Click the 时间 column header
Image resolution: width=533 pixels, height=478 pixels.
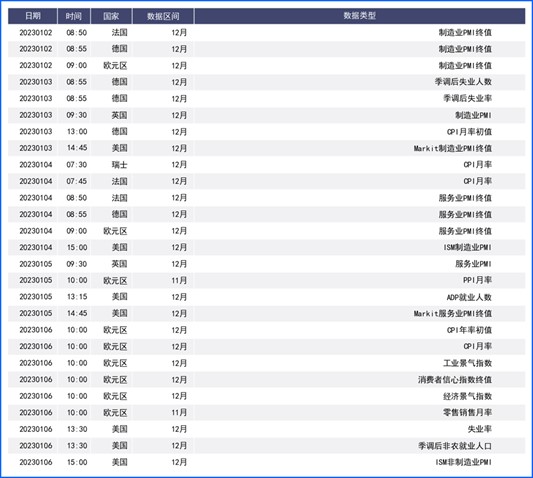[x=74, y=16]
